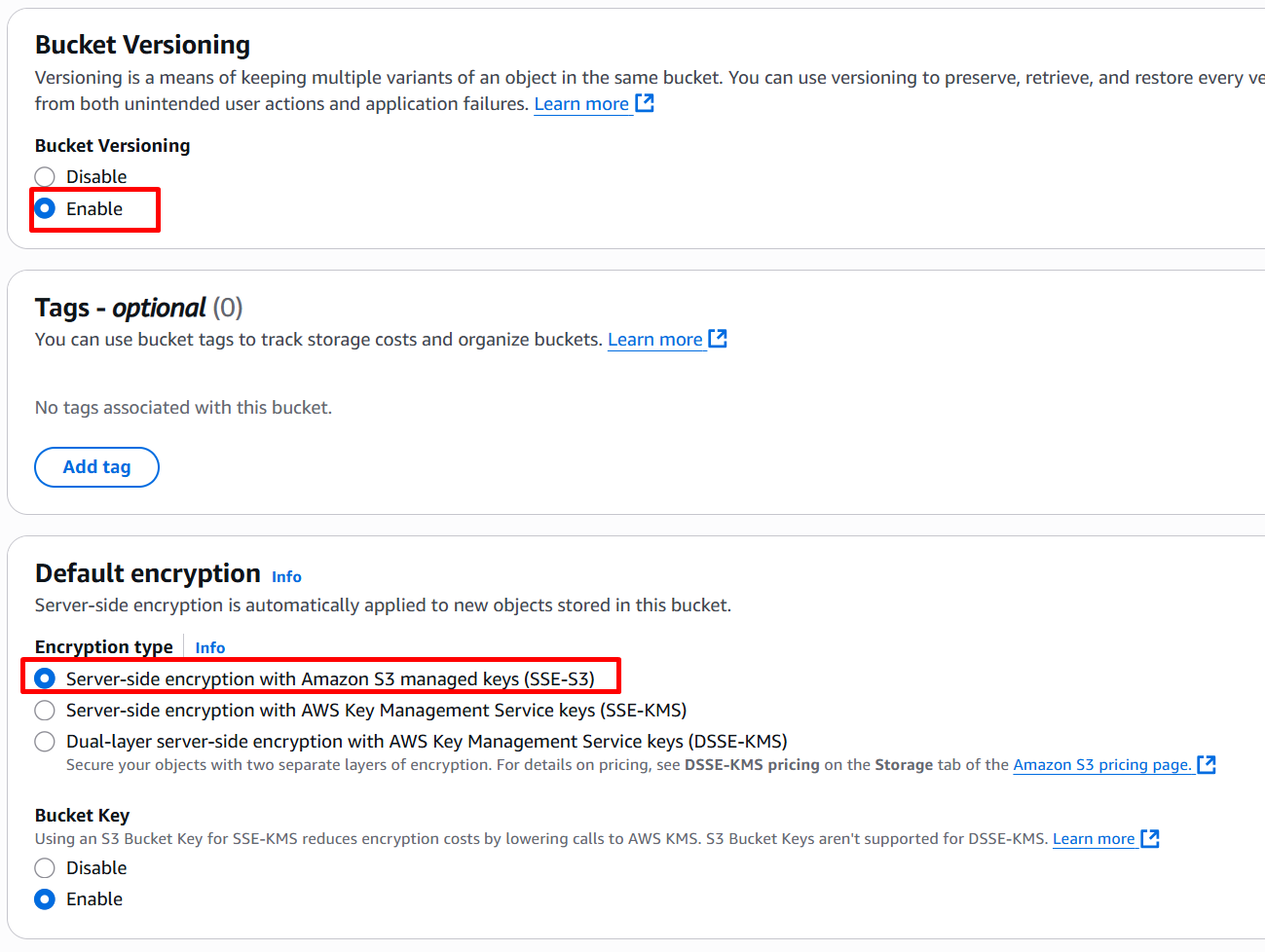Click external link icon beside Bucket Key Learn more
The height and width of the screenshot is (952, 1265).
(x=1150, y=838)
